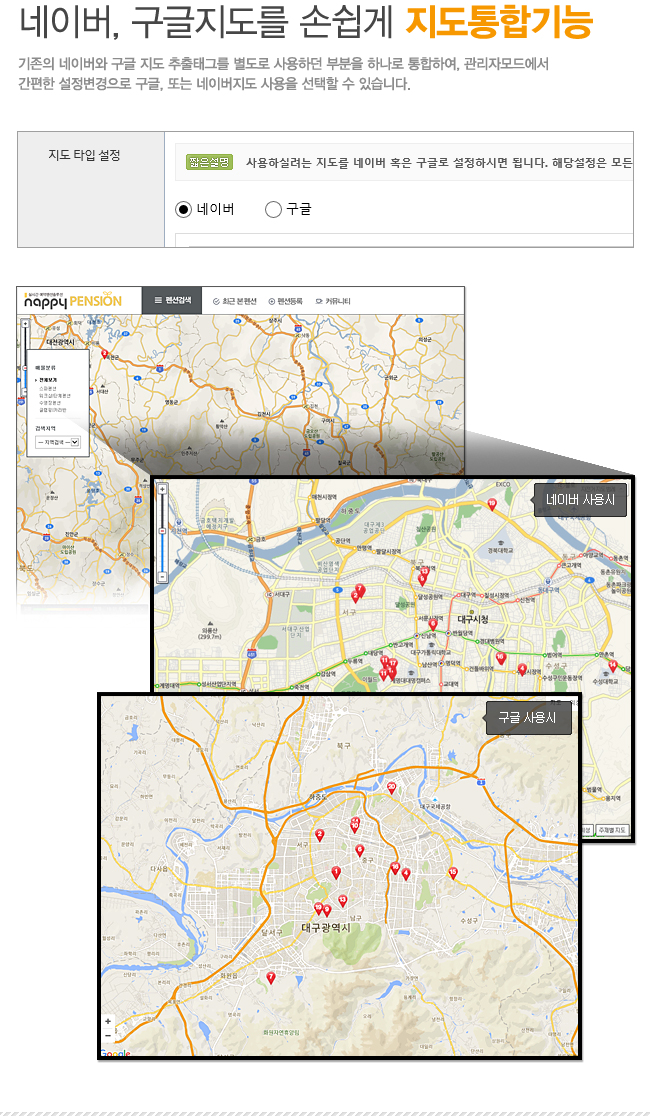Image resolution: width=650 pixels, height=1116 pixels.
Task: Click the 지도 타입 설정 label
Action: [84, 155]
